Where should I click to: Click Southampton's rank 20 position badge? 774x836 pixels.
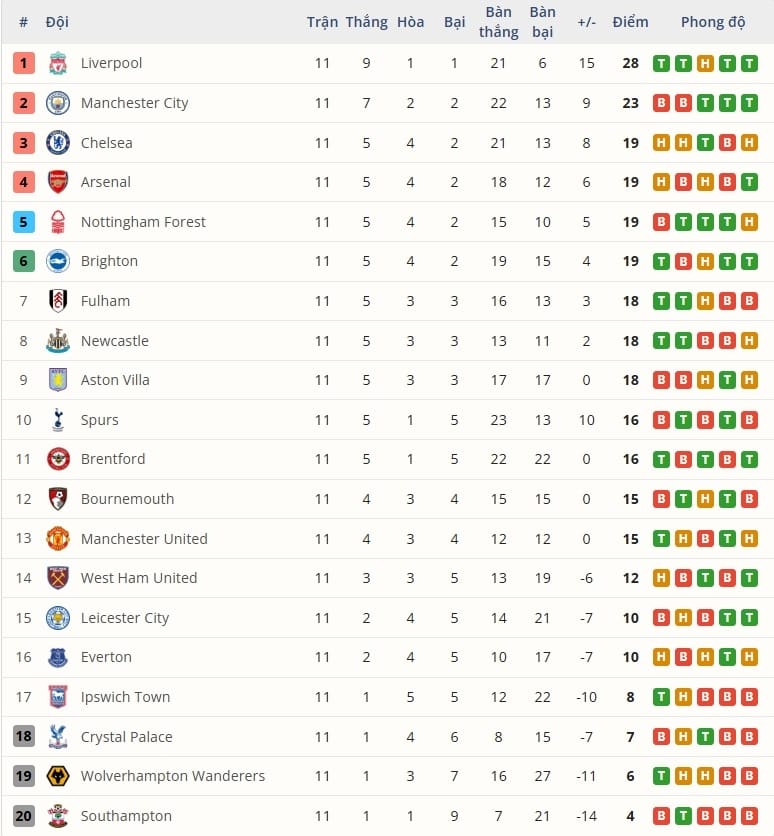coord(24,816)
